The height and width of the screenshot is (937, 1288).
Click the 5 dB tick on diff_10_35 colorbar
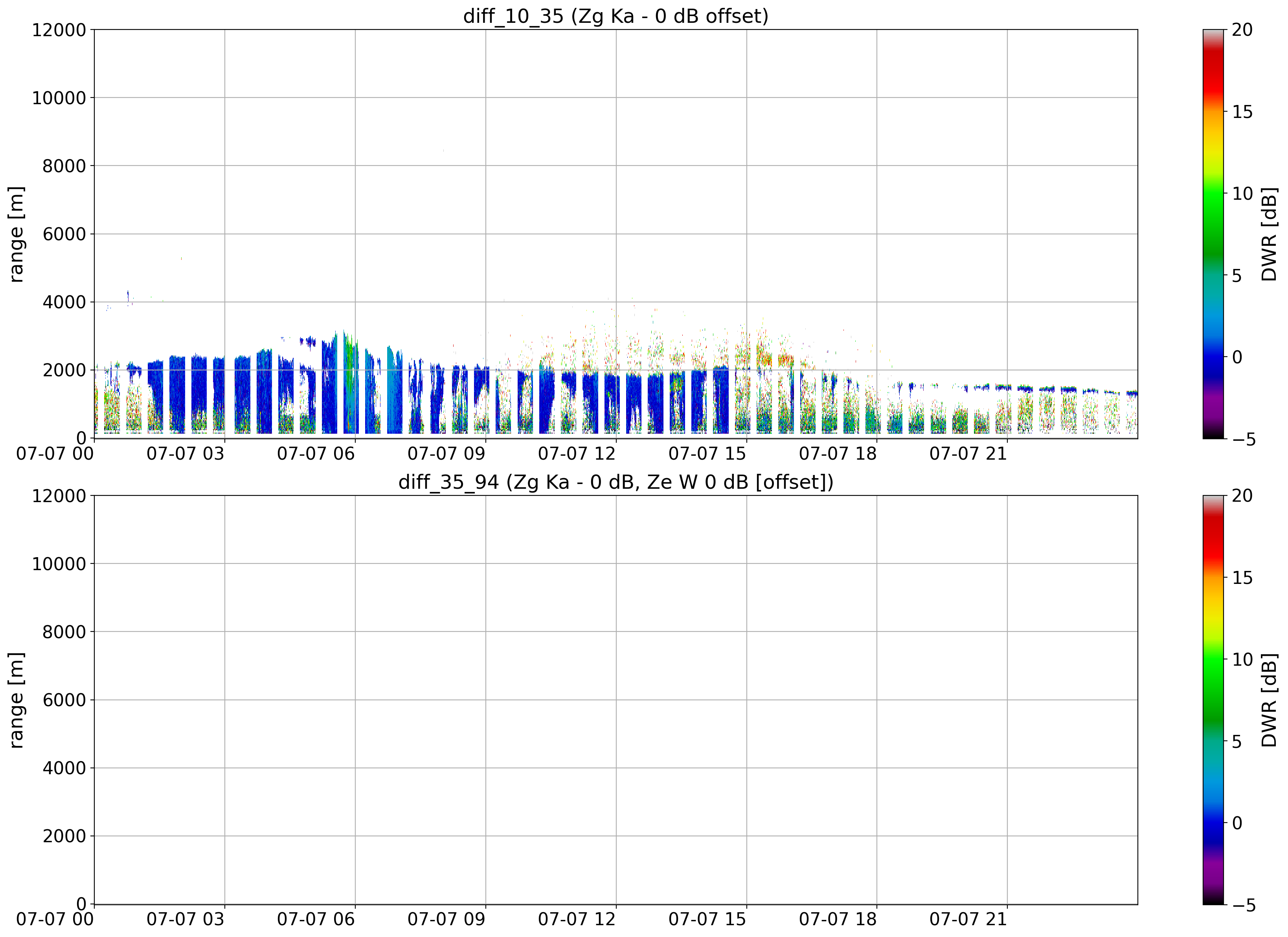[x=1237, y=276]
